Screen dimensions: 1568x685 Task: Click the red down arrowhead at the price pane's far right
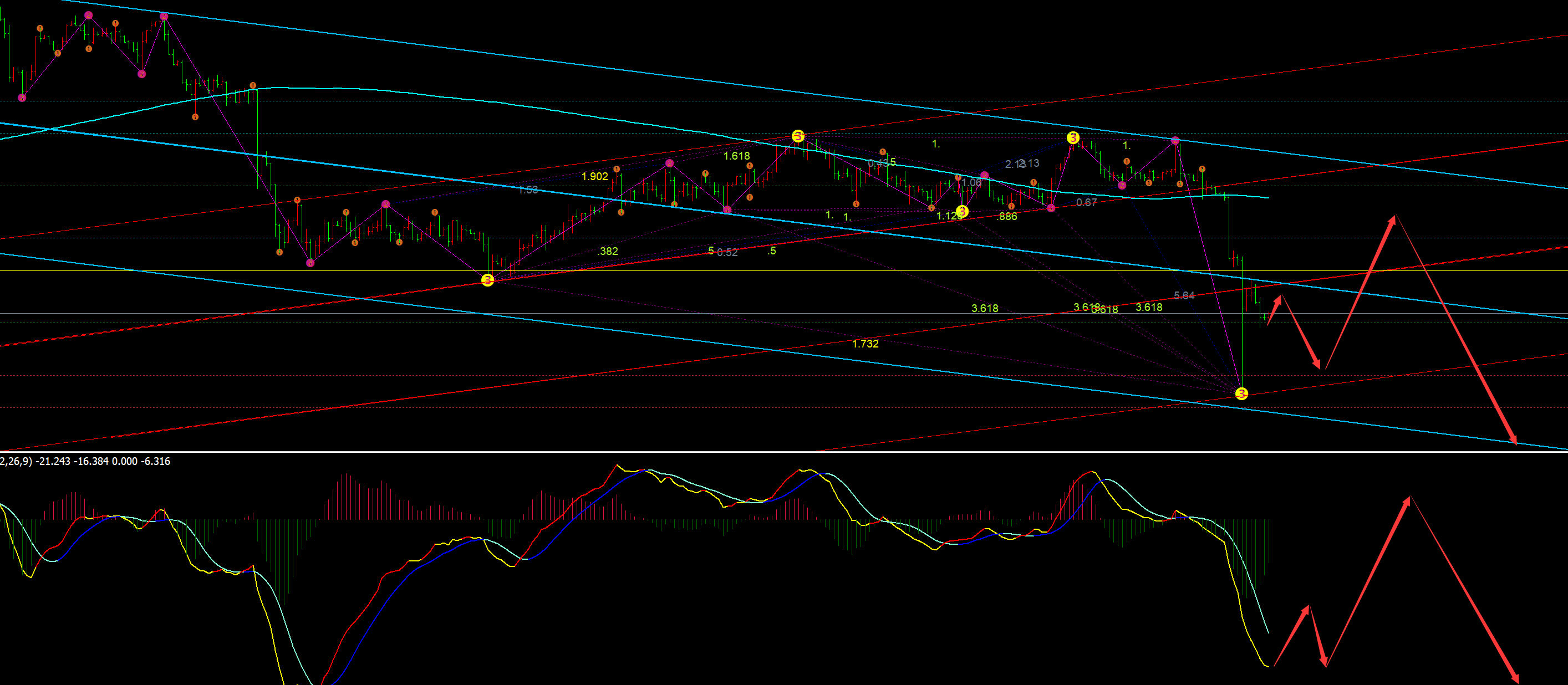click(x=1513, y=439)
